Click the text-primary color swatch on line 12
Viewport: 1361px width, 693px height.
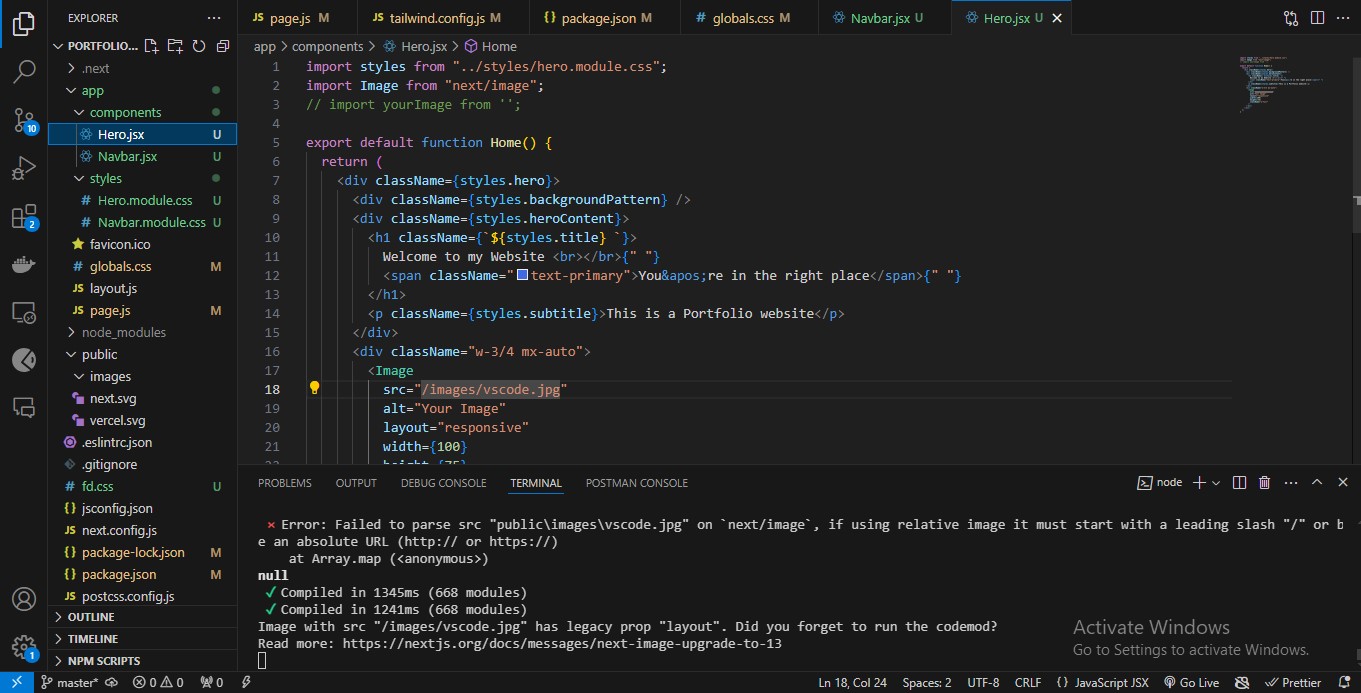522,275
